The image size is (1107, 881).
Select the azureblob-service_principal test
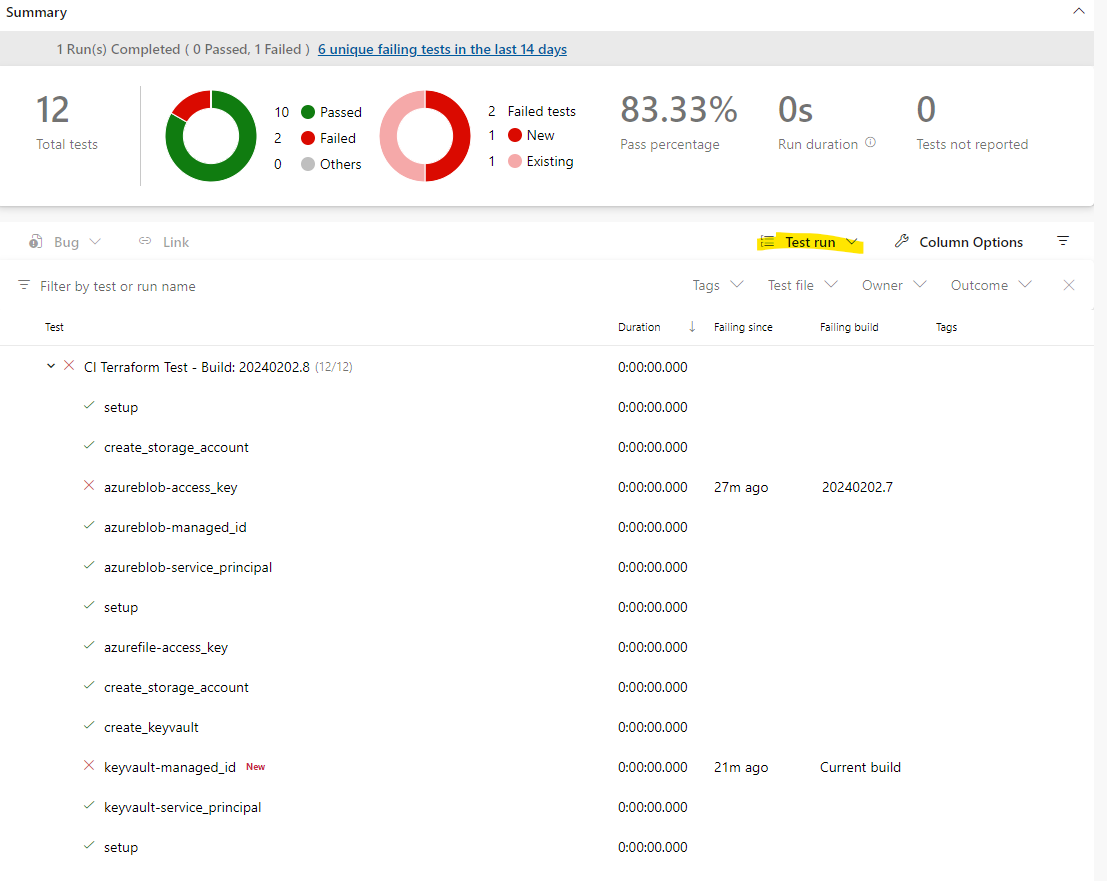[188, 568]
